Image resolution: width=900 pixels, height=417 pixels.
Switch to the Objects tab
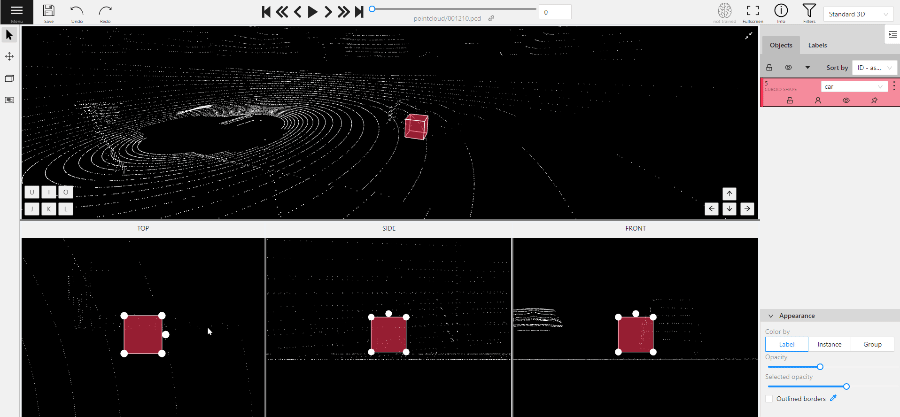pyautogui.click(x=781, y=45)
